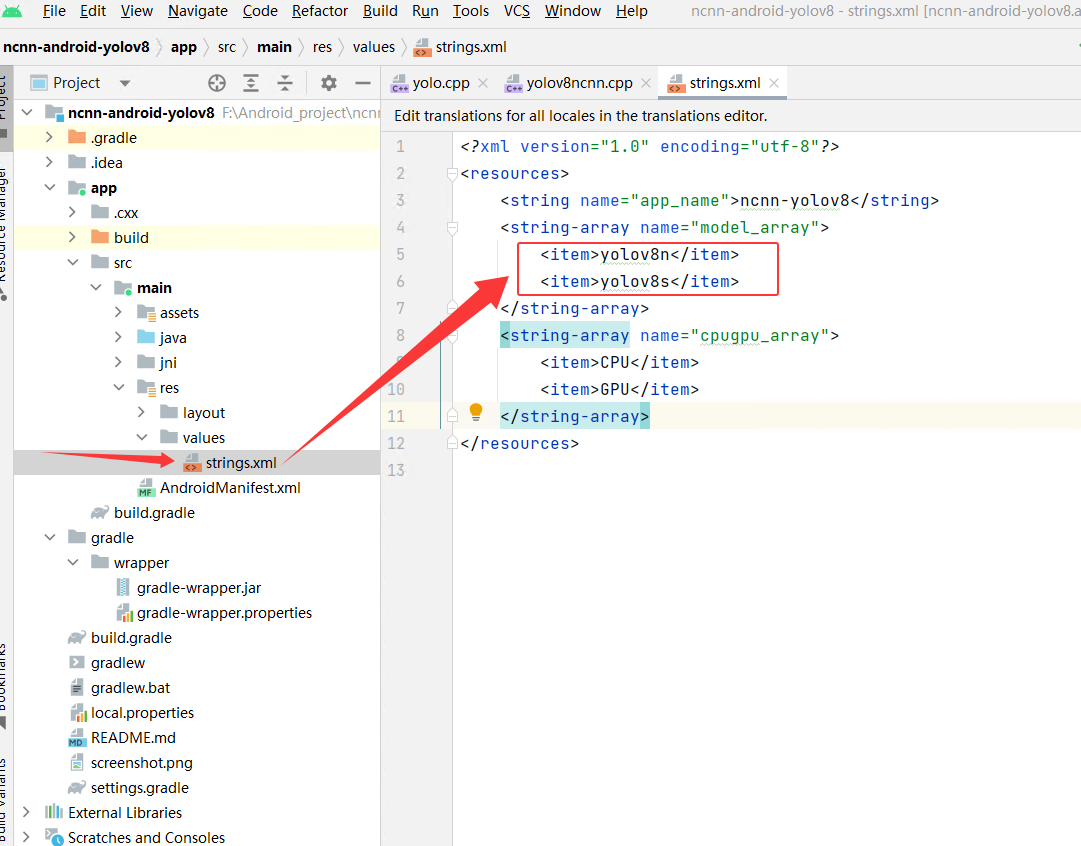Select app build.gradle under app folder
This screenshot has width=1081, height=846.
pos(154,513)
